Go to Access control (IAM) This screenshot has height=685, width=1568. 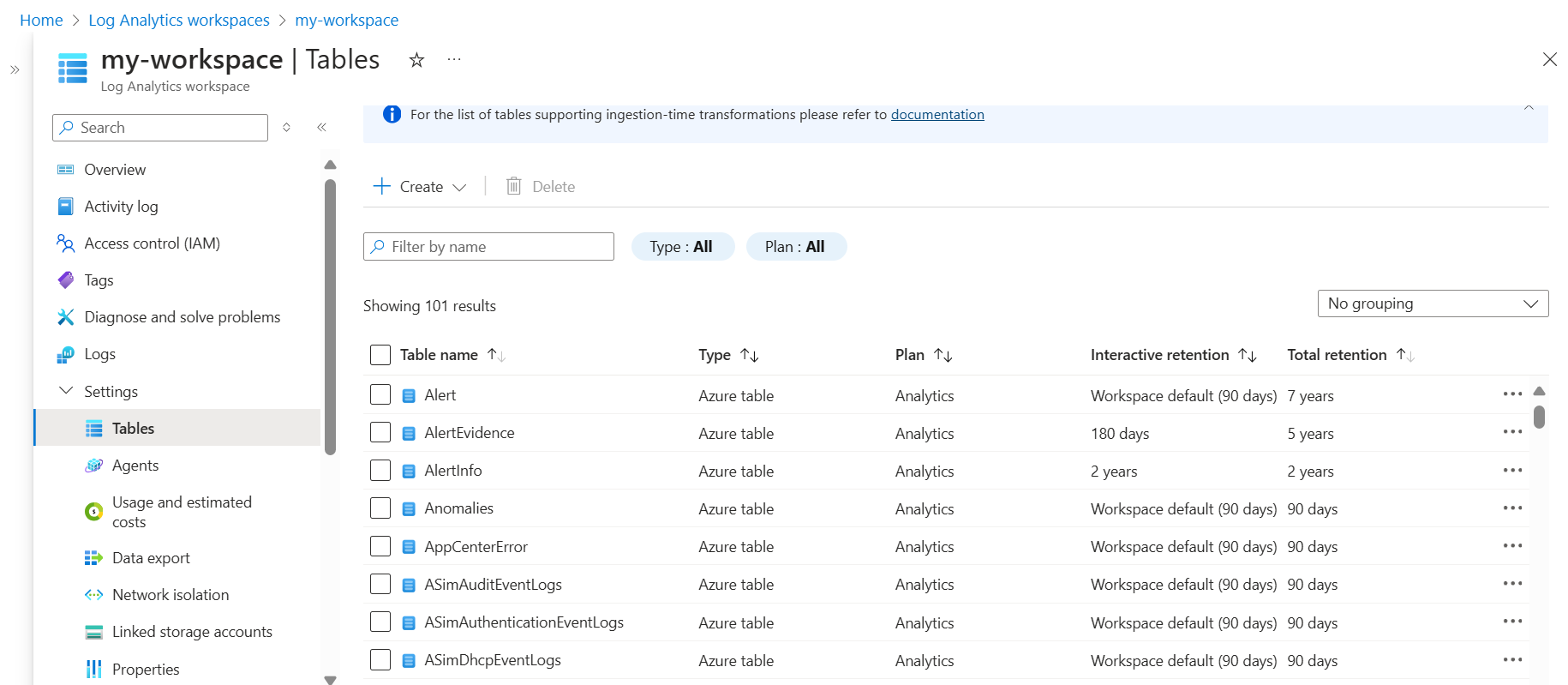click(152, 243)
